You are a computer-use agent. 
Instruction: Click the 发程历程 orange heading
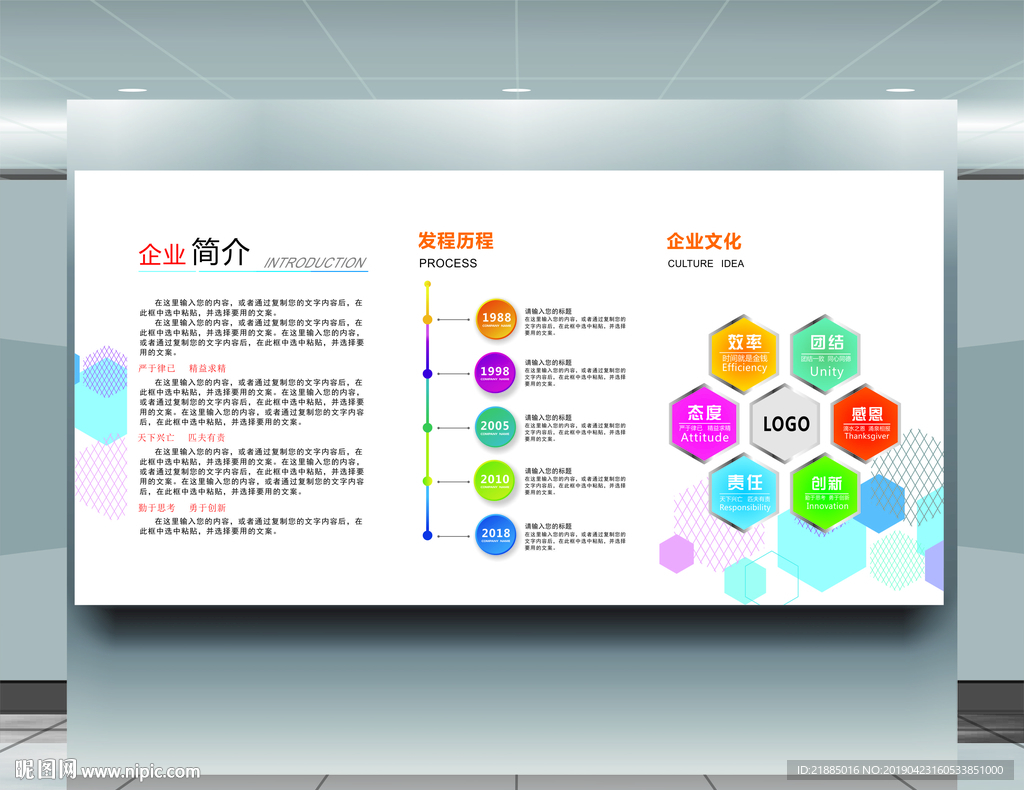point(456,241)
